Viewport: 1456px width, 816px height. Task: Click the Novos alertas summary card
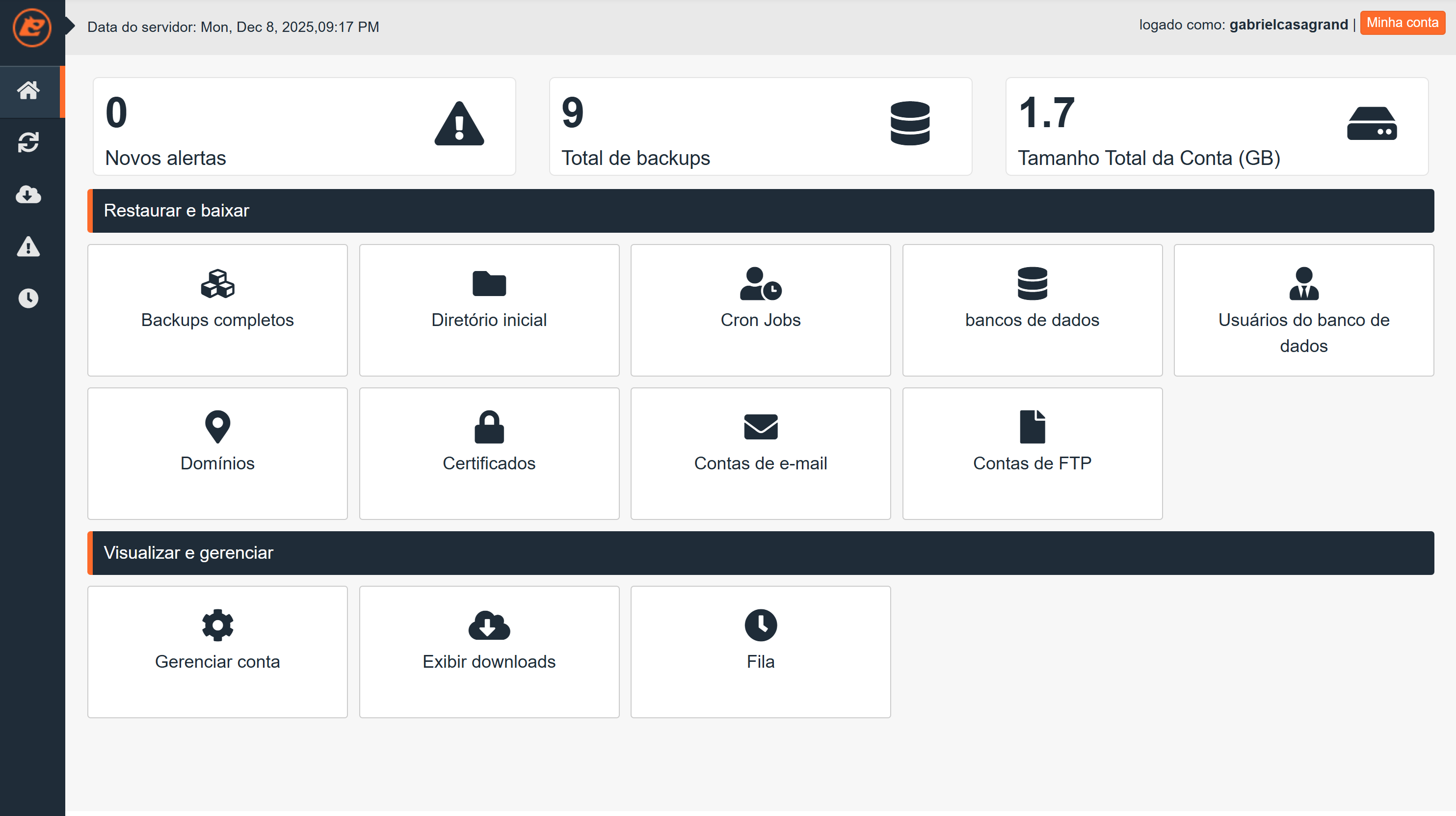[304, 127]
